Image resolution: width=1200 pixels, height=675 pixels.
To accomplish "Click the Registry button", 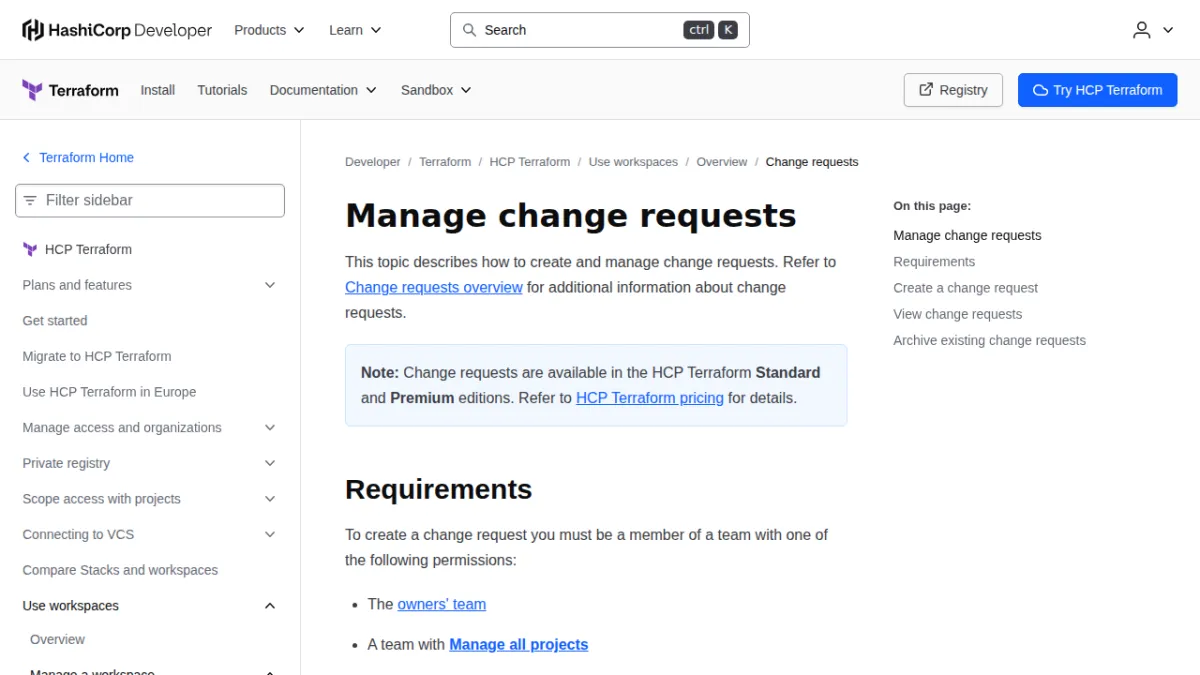I will (953, 90).
